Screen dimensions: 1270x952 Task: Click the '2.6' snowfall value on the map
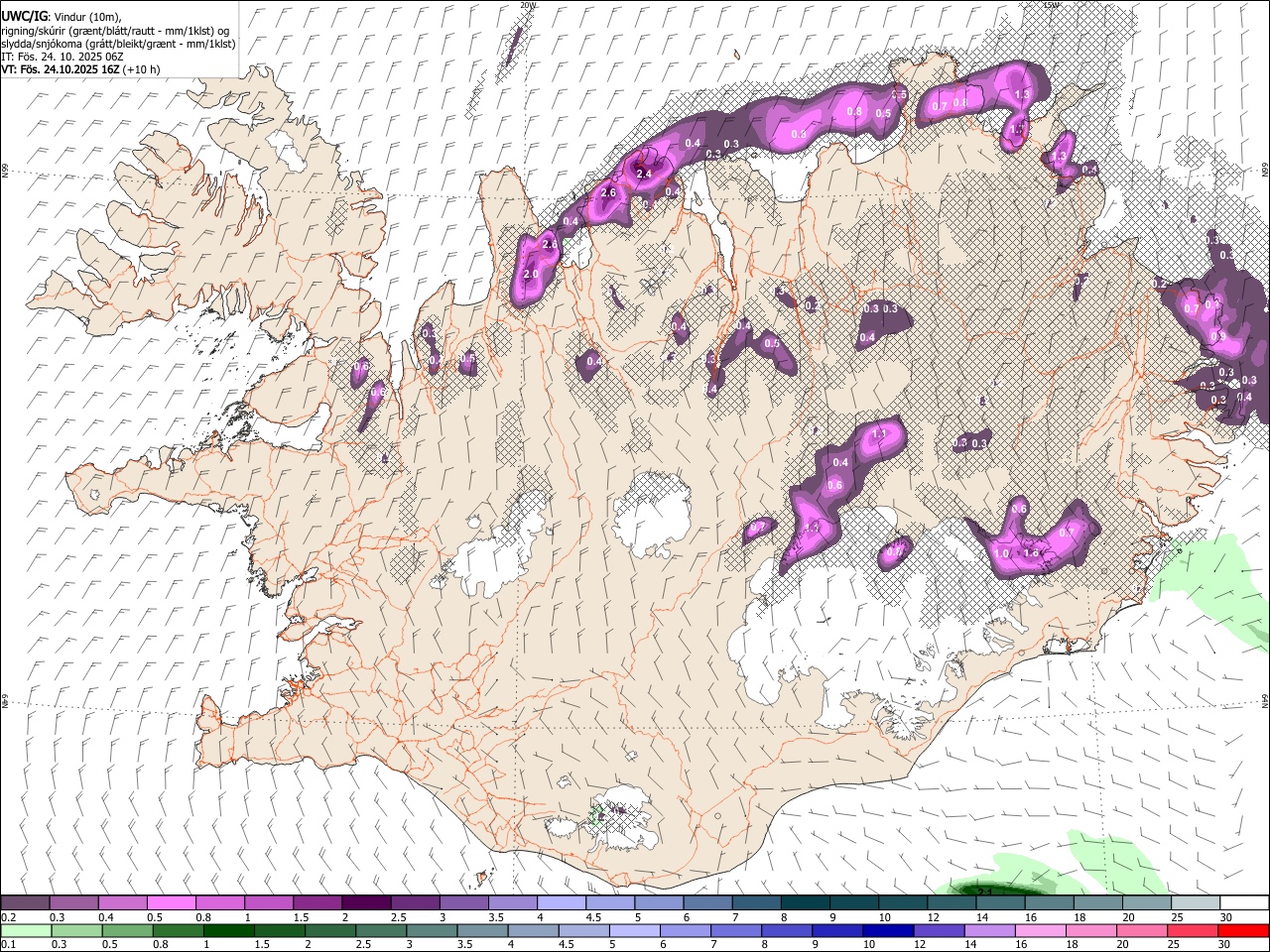point(609,192)
